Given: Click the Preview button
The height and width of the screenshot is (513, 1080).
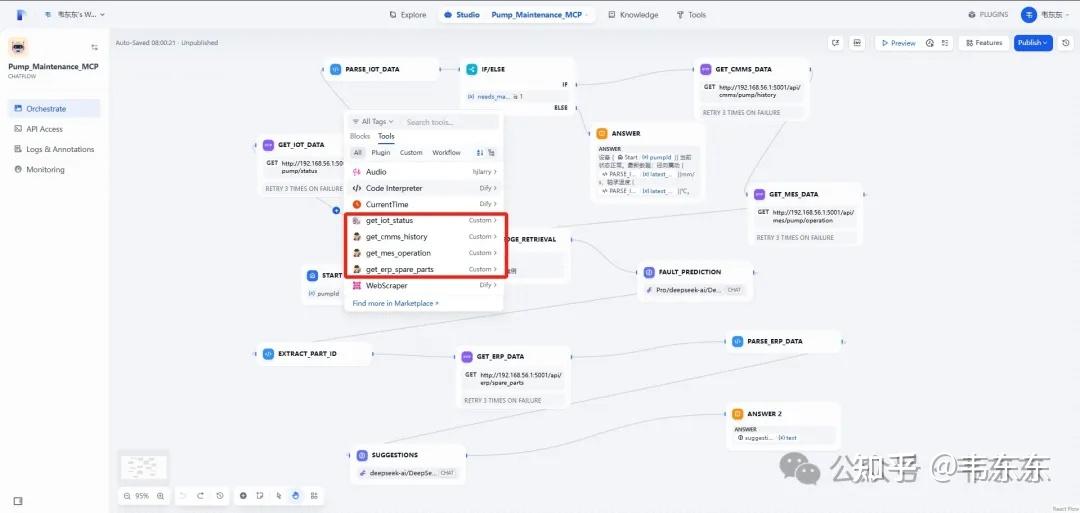Looking at the screenshot, I should tap(899, 43).
